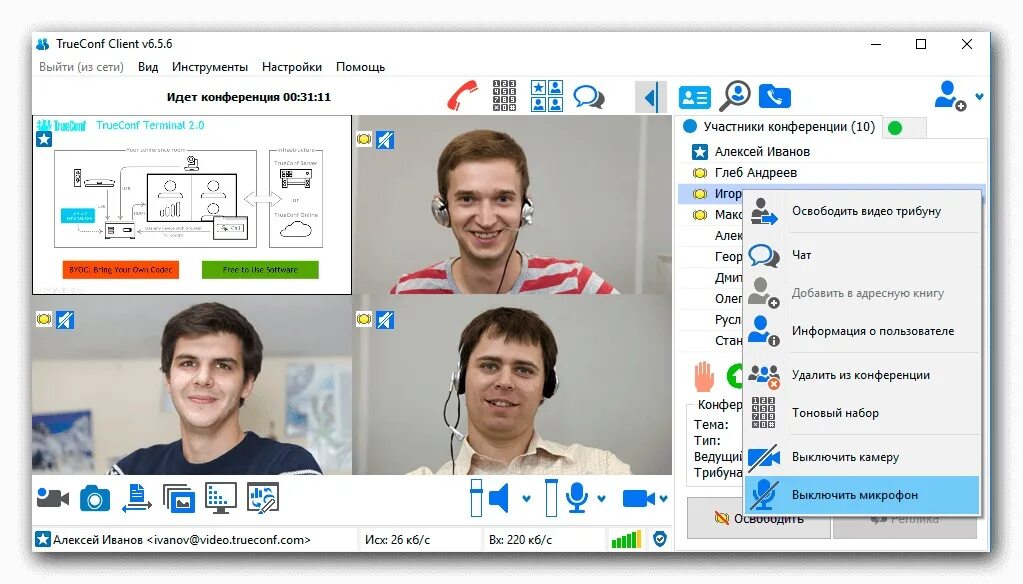Click the tone dialing keypad icon in context menu
This screenshot has width=1023, height=584.
point(763,412)
